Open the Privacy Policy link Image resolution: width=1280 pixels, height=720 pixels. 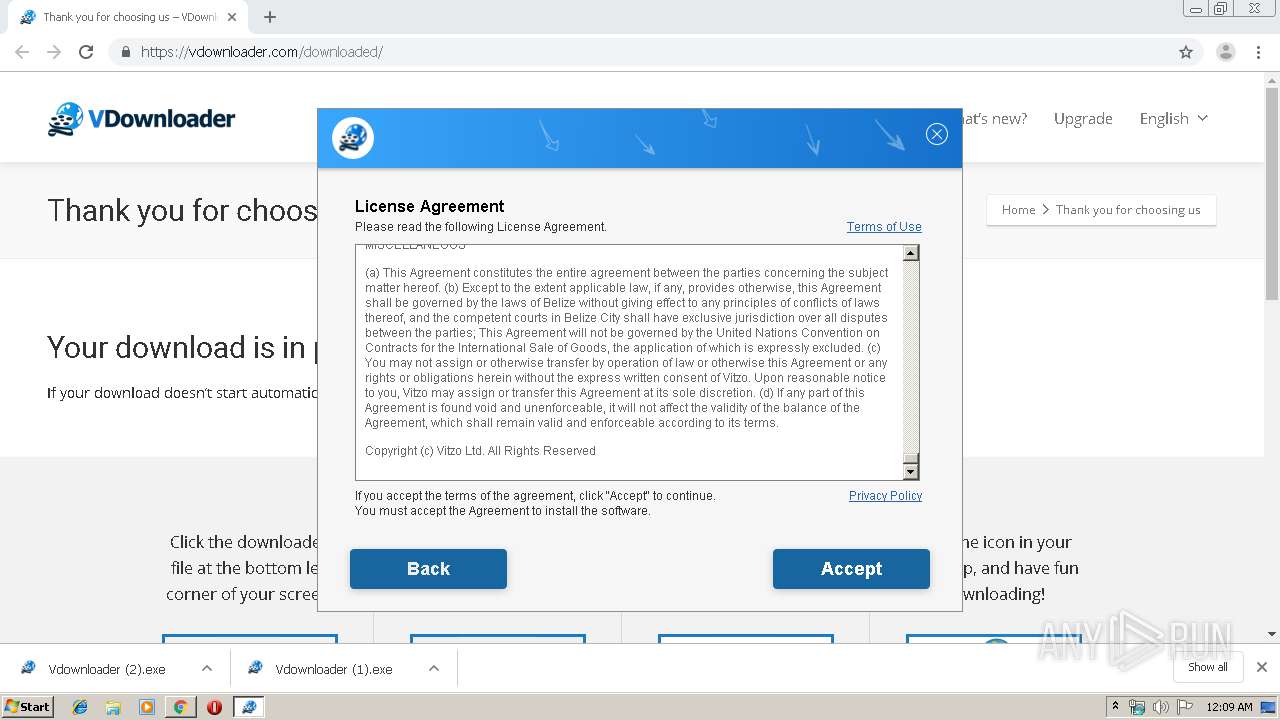[885, 496]
